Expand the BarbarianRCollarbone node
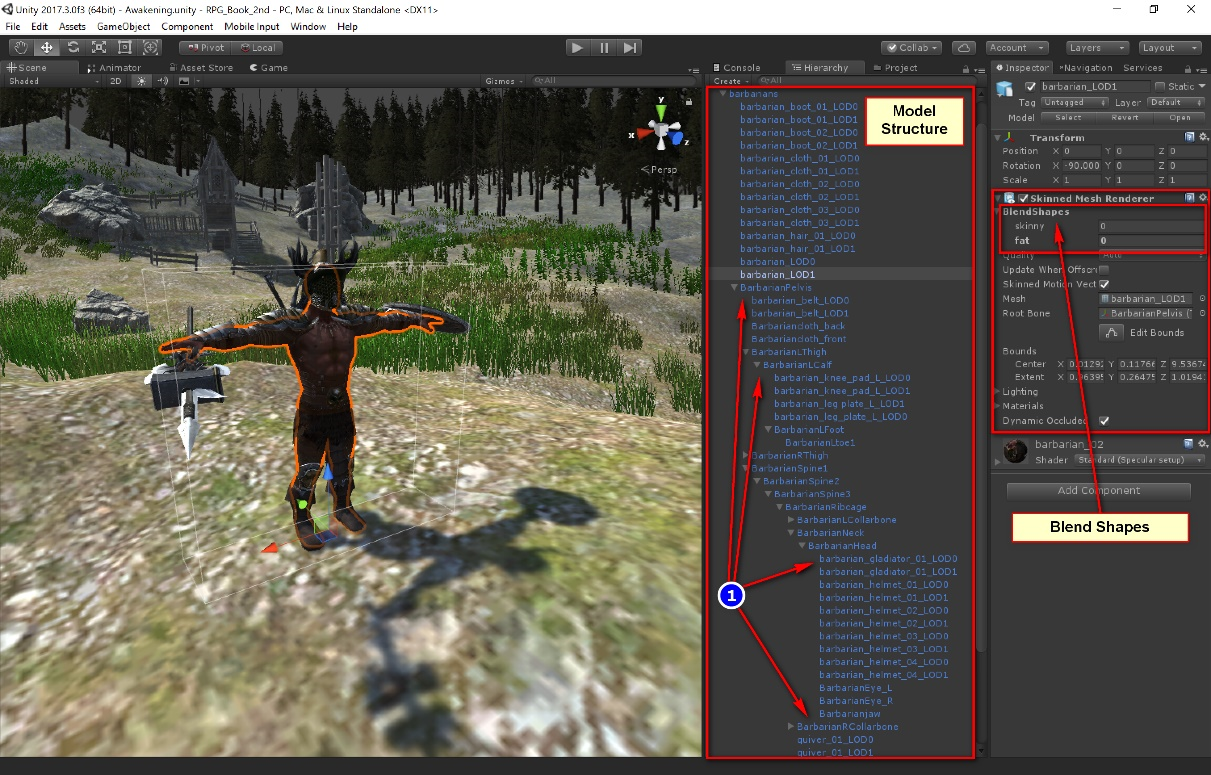This screenshot has height=775, width=1211. click(x=791, y=727)
